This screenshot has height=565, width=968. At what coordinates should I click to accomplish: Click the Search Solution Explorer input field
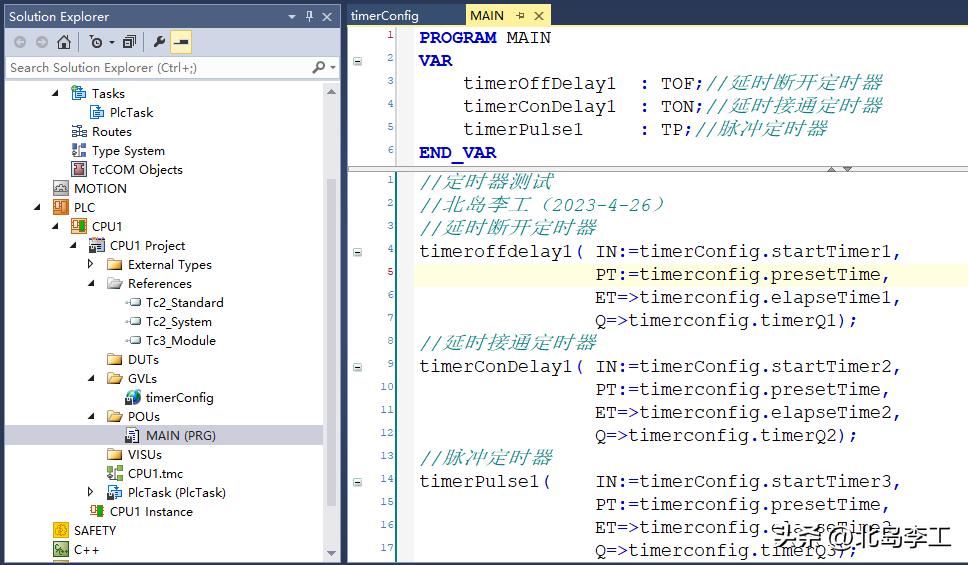click(158, 67)
